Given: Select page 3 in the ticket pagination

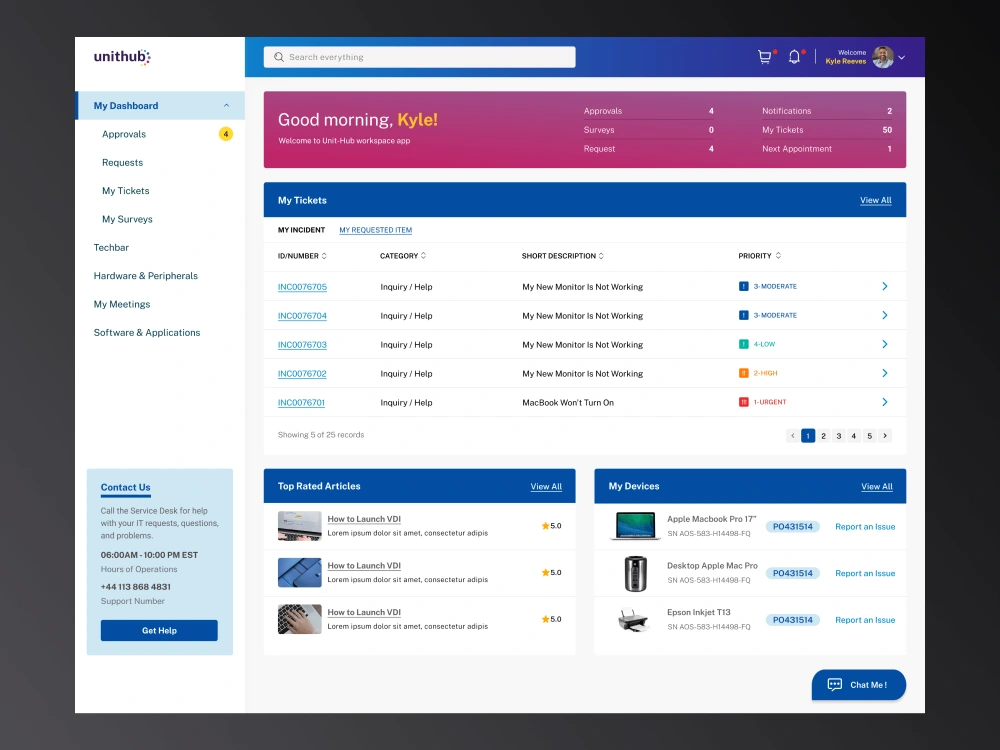Looking at the screenshot, I should click(x=839, y=435).
